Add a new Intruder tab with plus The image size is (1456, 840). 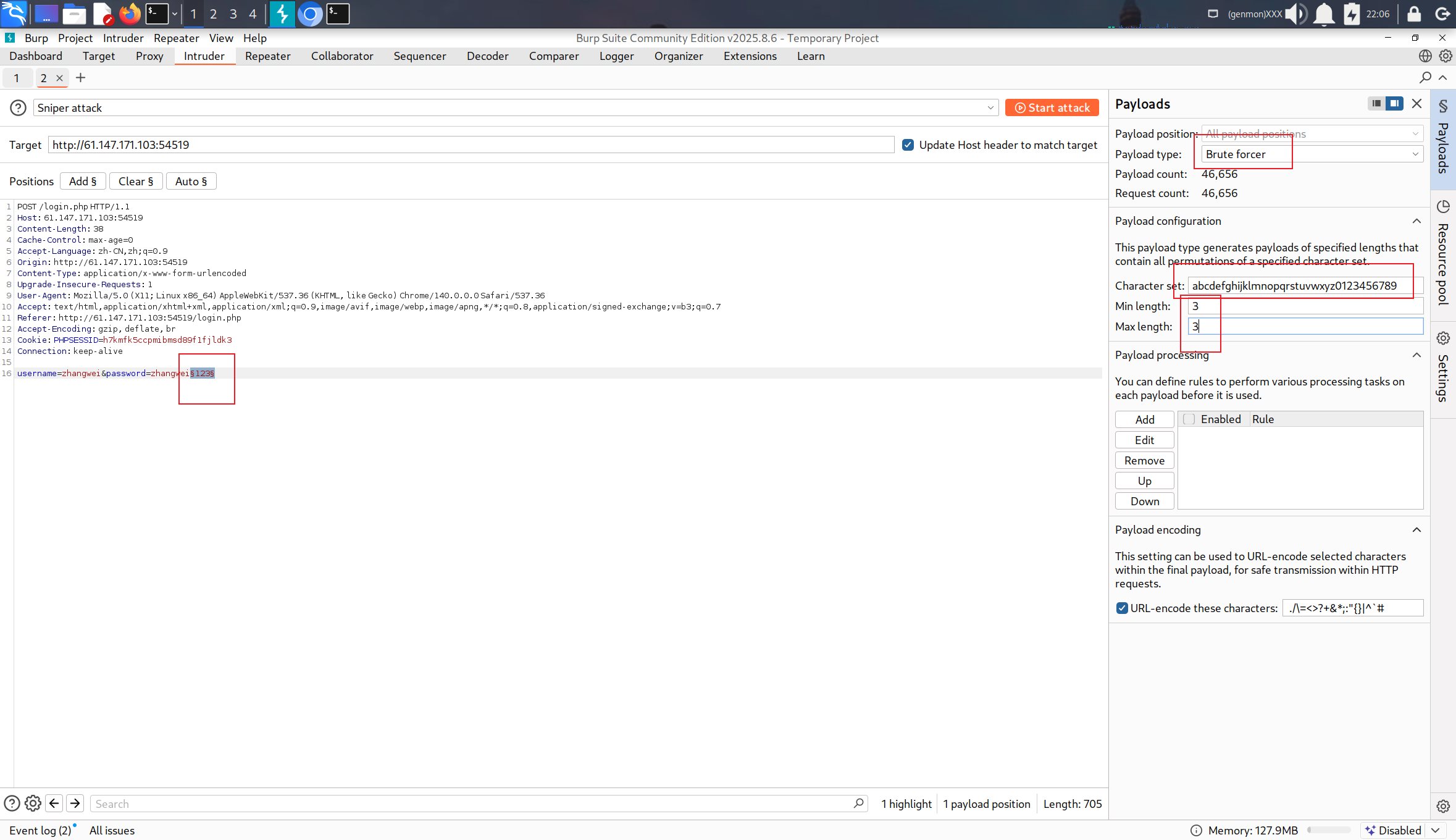tap(80, 78)
